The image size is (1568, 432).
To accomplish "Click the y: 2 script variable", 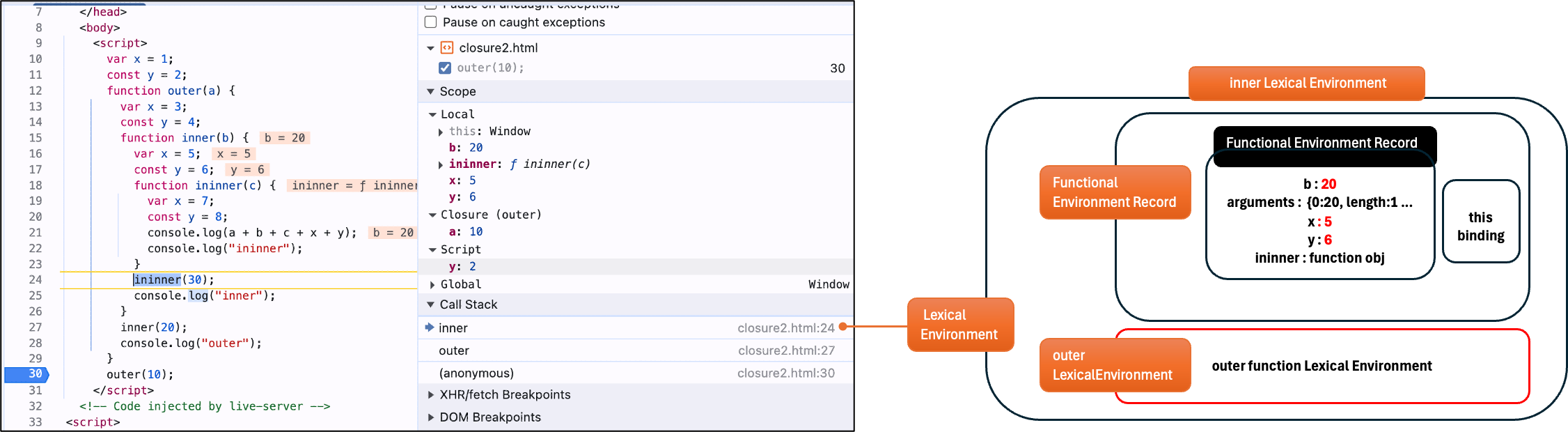I will pos(462,266).
